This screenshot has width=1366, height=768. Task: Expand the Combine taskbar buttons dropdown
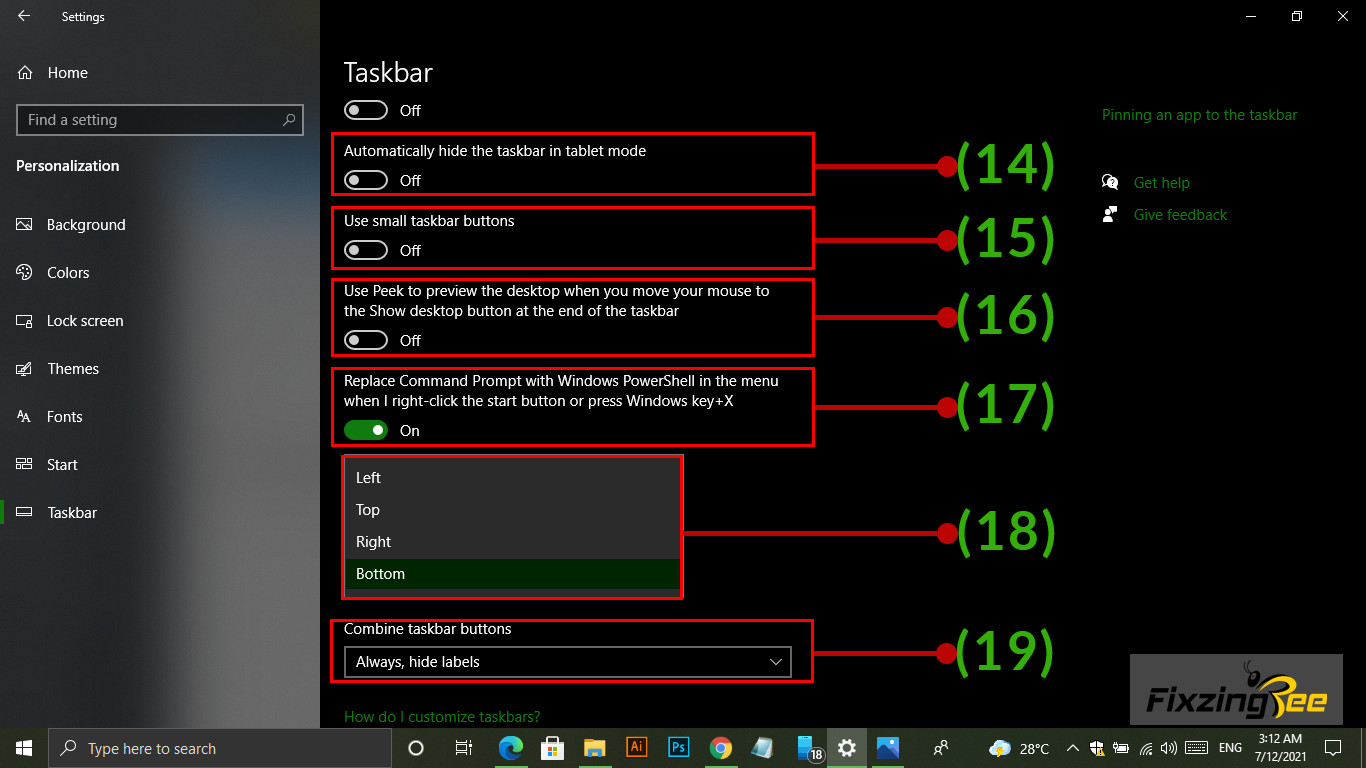coord(567,662)
